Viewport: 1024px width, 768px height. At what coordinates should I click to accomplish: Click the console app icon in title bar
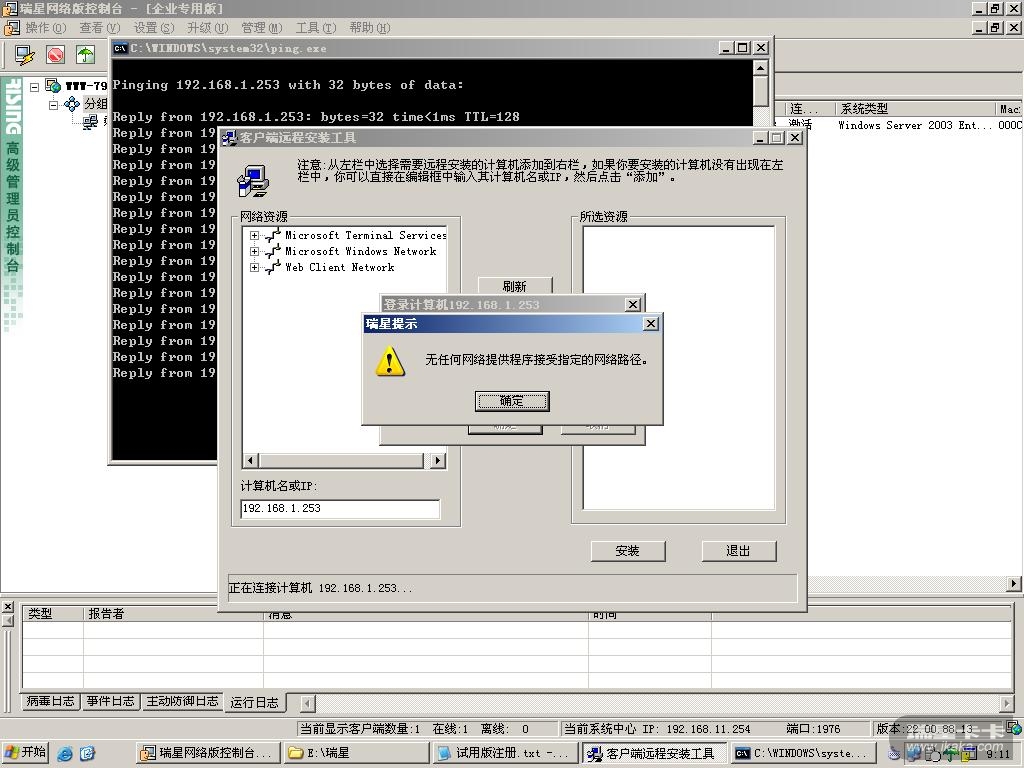pos(10,8)
